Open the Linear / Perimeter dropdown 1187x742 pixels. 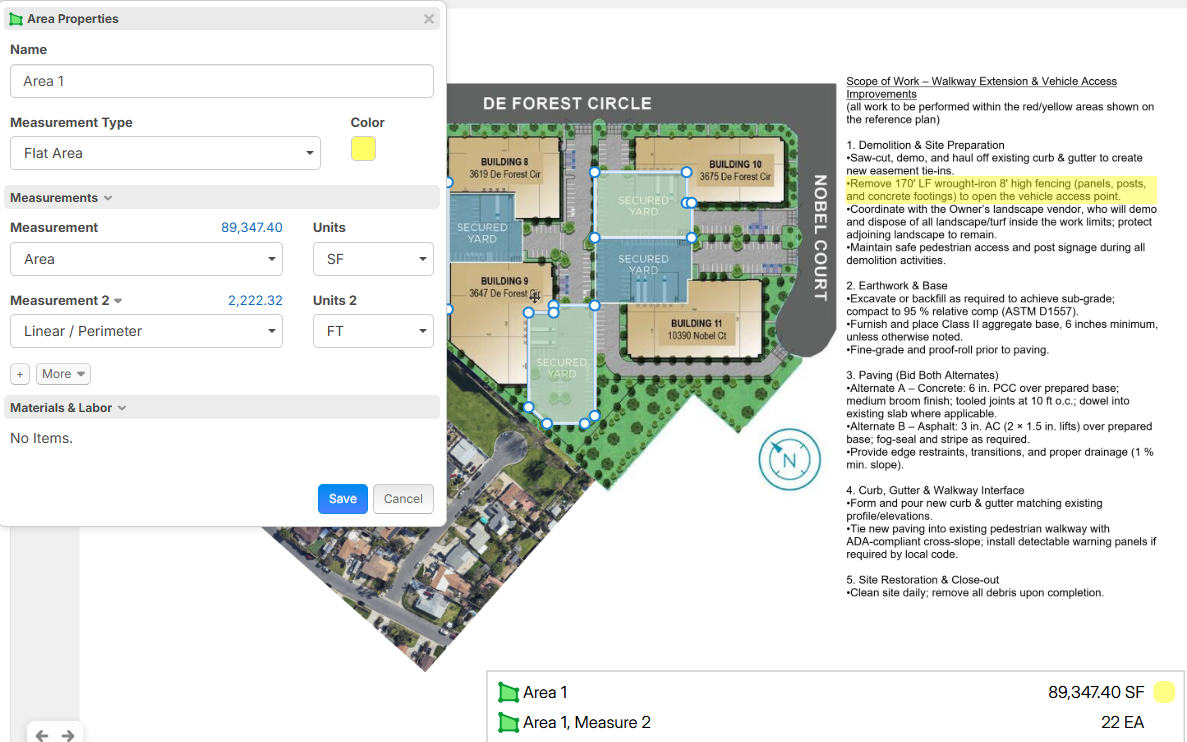[146, 331]
